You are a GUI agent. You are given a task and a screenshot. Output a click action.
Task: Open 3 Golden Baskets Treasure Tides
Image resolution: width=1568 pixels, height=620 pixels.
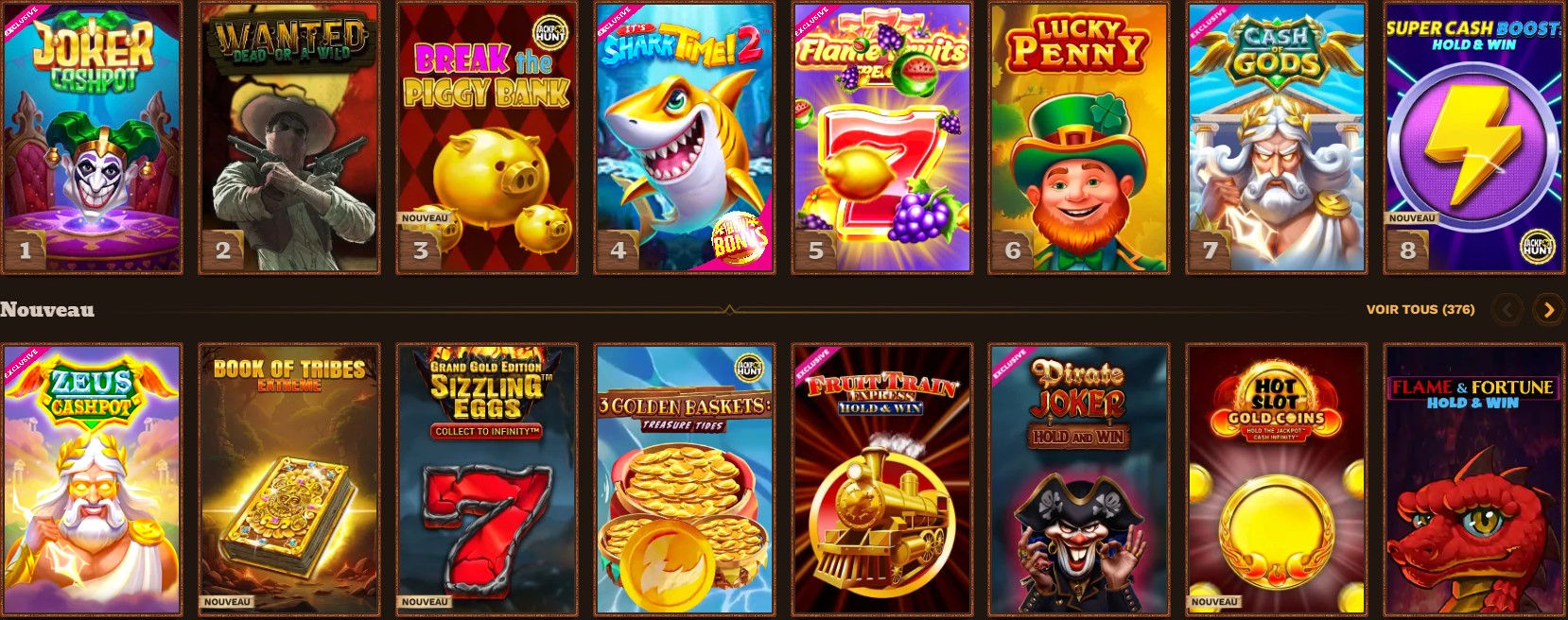[685, 480]
